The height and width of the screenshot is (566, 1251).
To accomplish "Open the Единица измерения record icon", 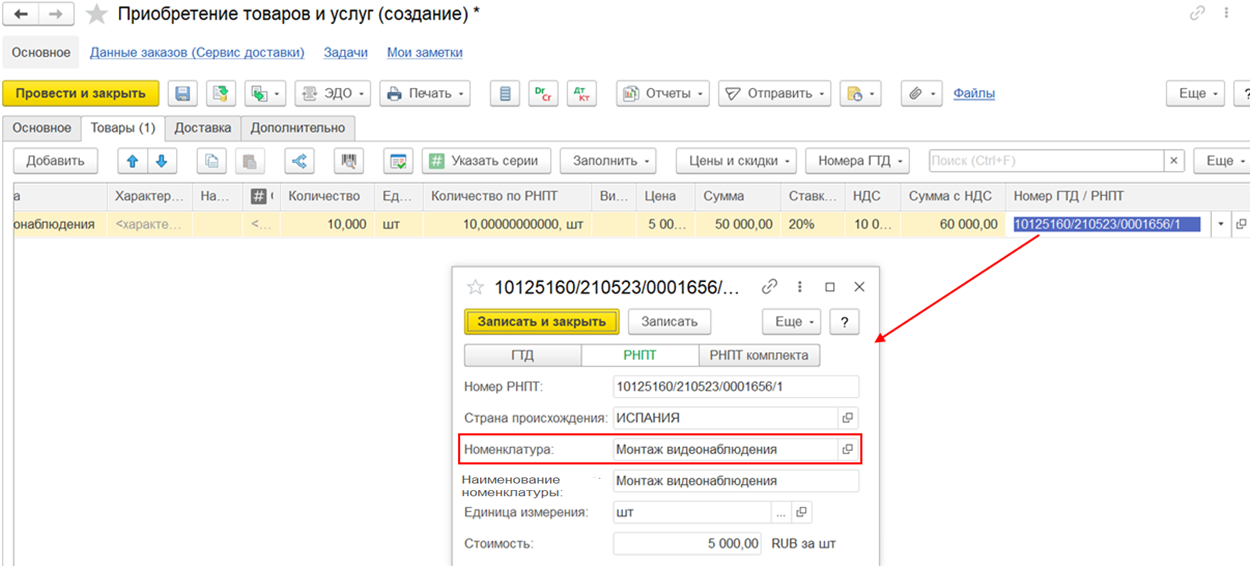I will click(800, 513).
